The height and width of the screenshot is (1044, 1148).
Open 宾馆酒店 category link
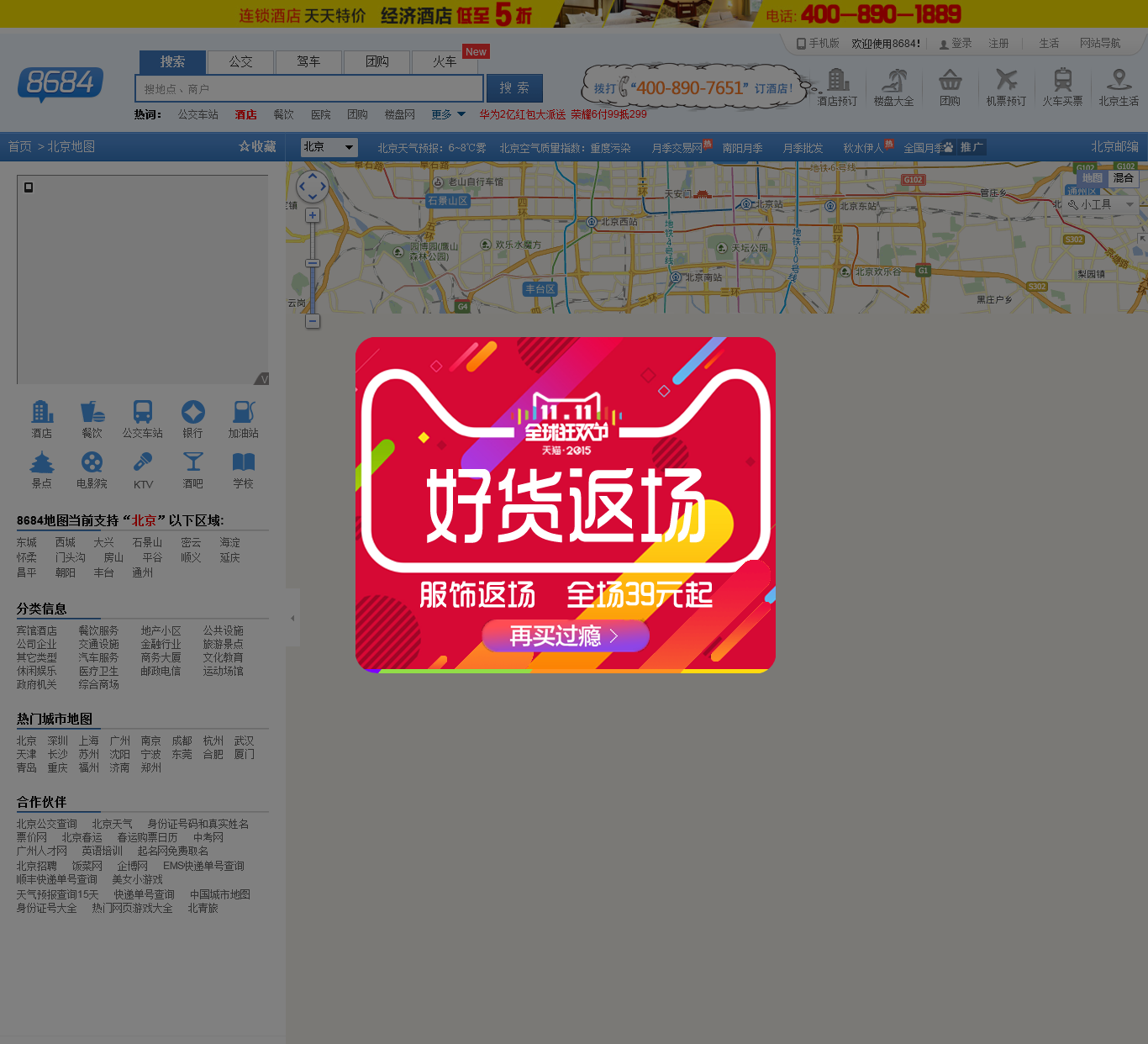37,631
